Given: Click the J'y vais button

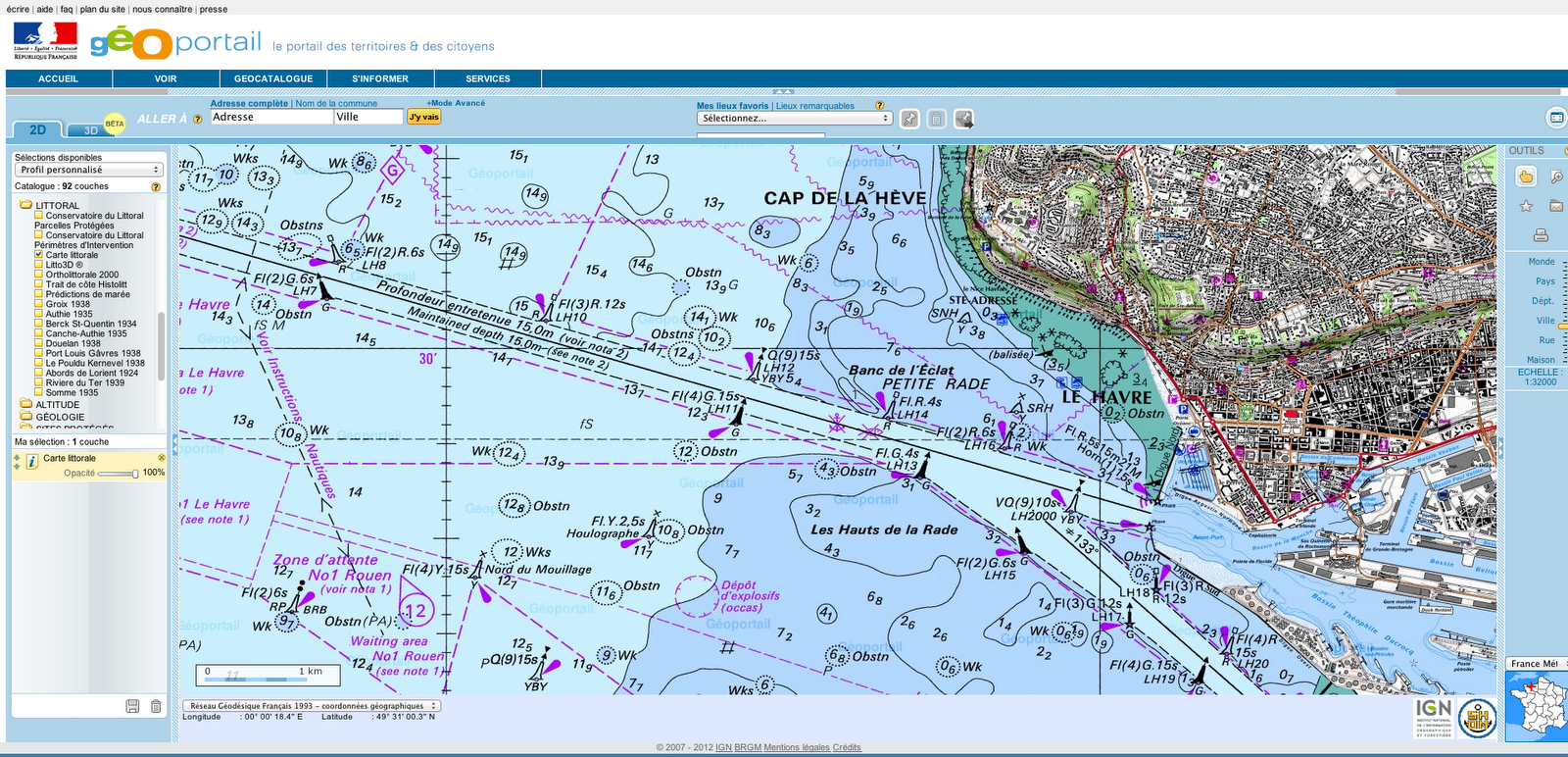Looking at the screenshot, I should 424,117.
